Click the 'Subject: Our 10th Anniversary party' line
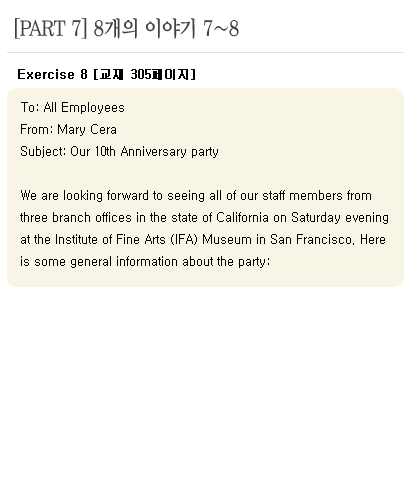The width and height of the screenshot is (410, 480). tap(119, 152)
